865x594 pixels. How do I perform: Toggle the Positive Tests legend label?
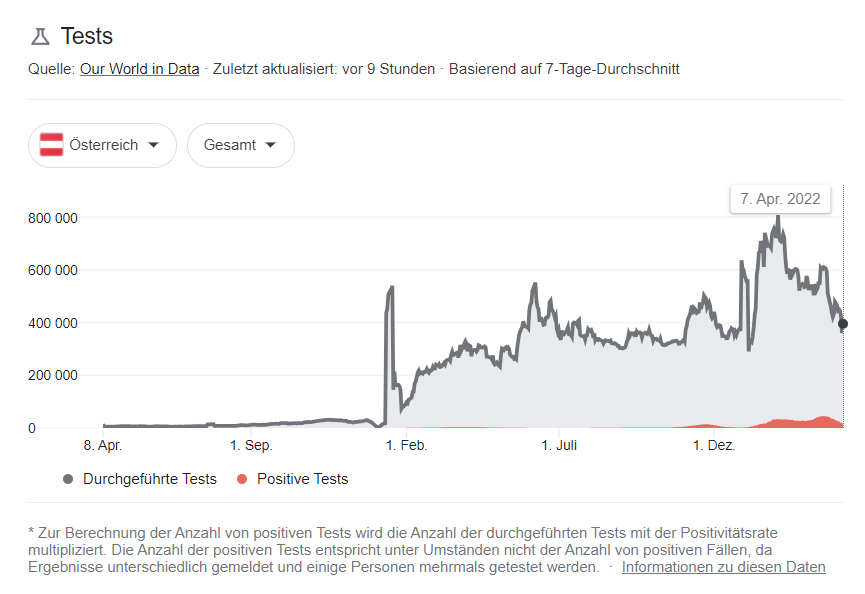tap(302, 479)
